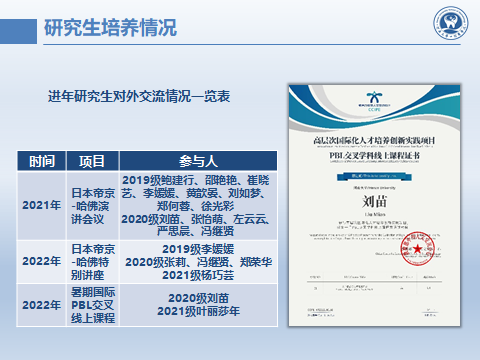Click the 2019级鲍建行 participants cell

click(x=198, y=205)
